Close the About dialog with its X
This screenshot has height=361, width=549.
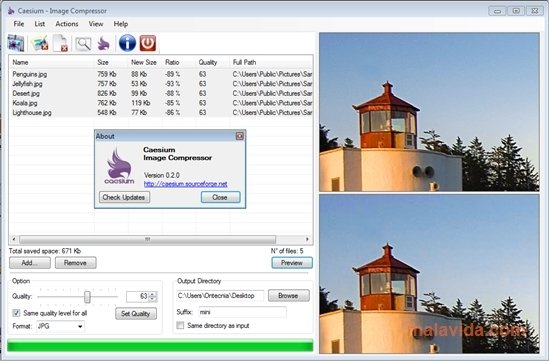[x=239, y=136]
